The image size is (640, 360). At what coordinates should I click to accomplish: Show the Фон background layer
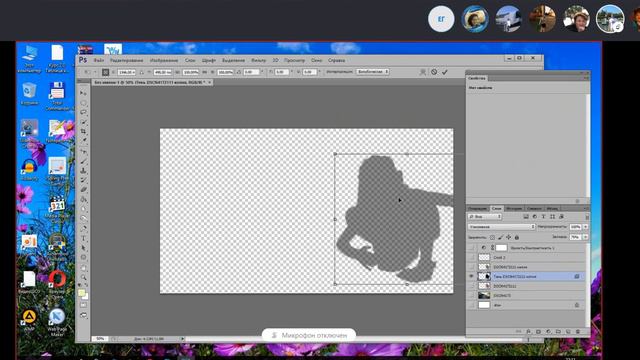471,305
